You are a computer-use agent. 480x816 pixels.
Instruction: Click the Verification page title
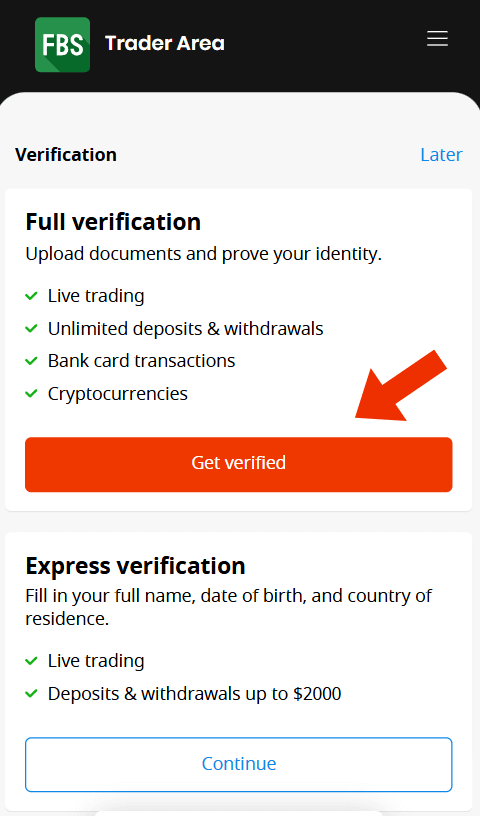pos(66,155)
